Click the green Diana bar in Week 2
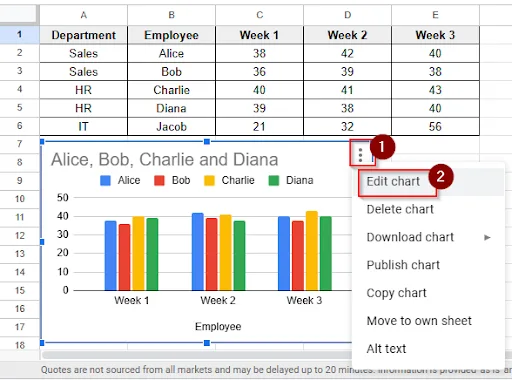Image resolution: width=512 pixels, height=380 pixels. pyautogui.click(x=239, y=255)
